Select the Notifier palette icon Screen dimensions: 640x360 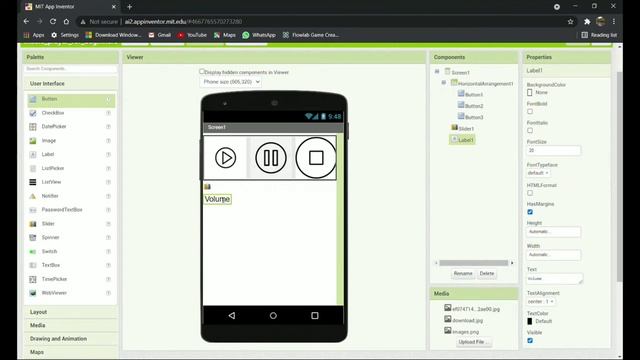click(33, 196)
